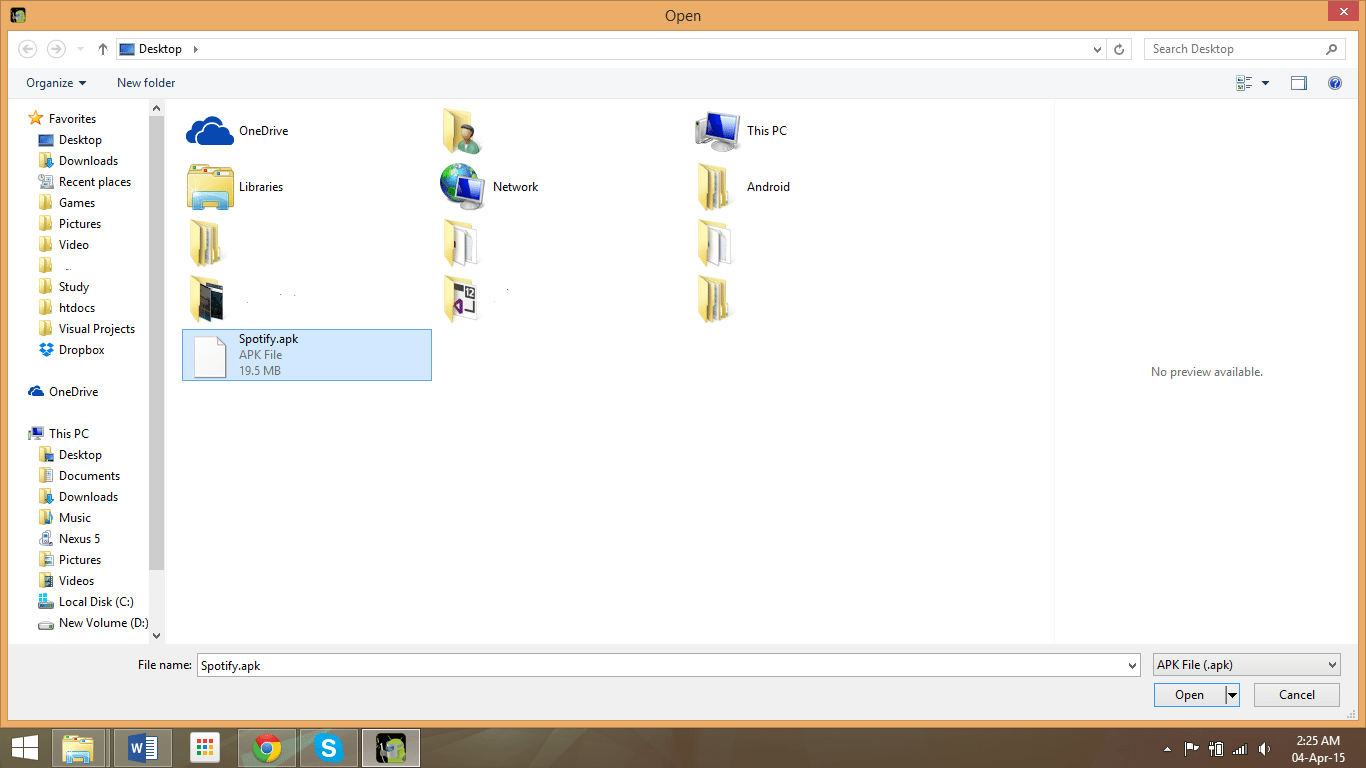This screenshot has width=1366, height=768.
Task: Expand the change view options arrow
Action: coord(1265,83)
